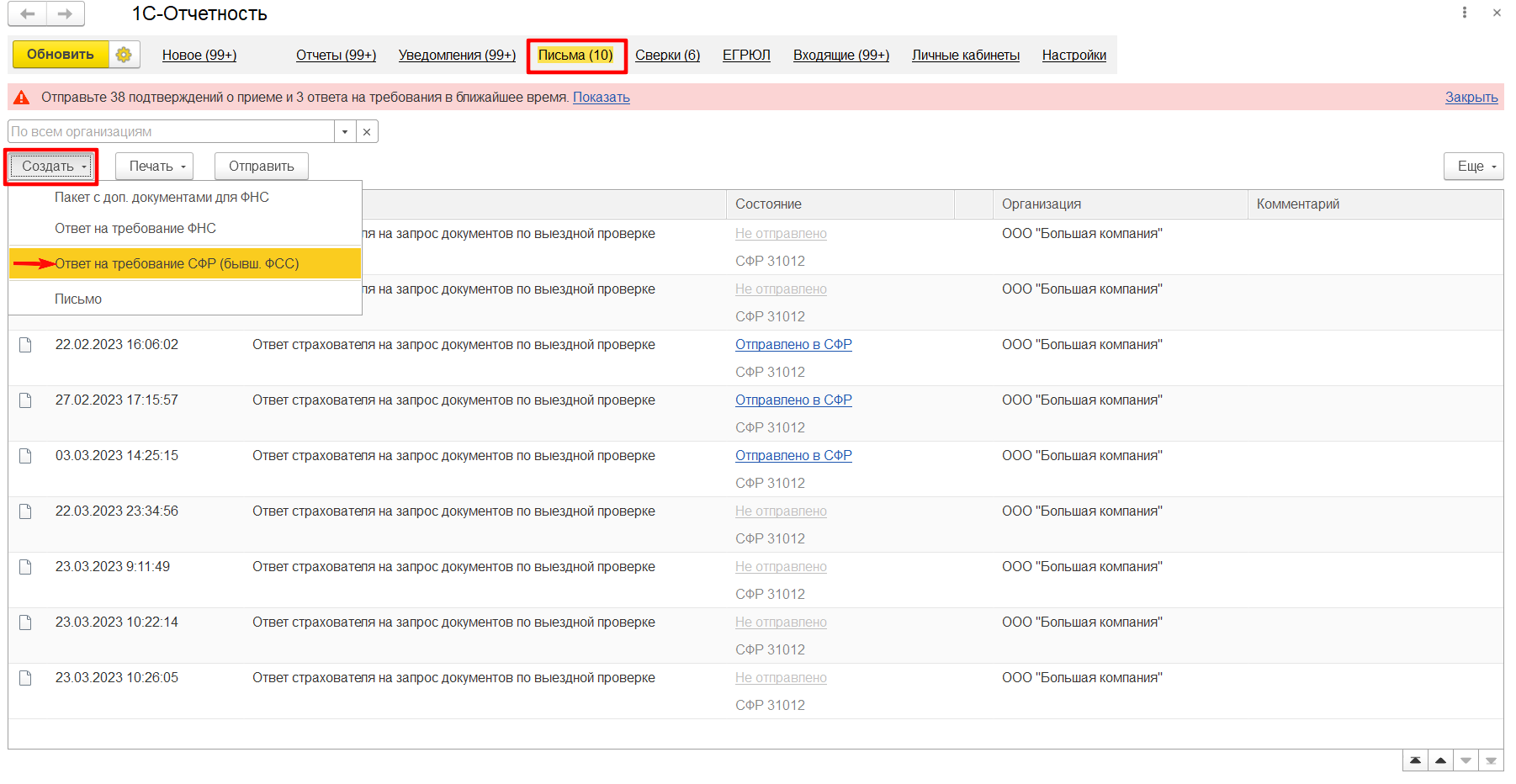Click document icon for 03.03.2023 14:25:15
Image resolution: width=1516 pixels, height=784 pixels.
click(25, 456)
